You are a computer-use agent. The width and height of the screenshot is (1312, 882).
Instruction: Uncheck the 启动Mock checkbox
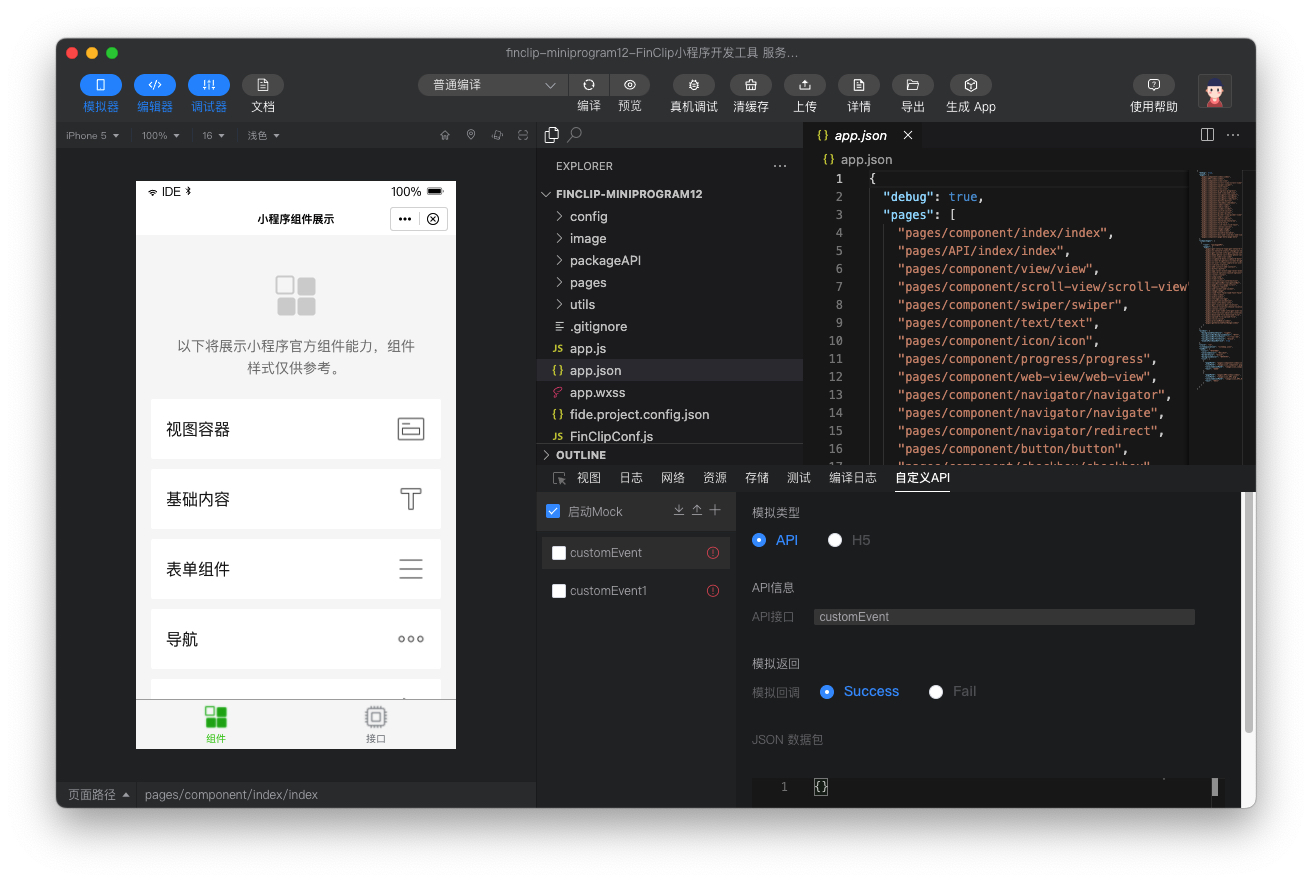(x=553, y=512)
